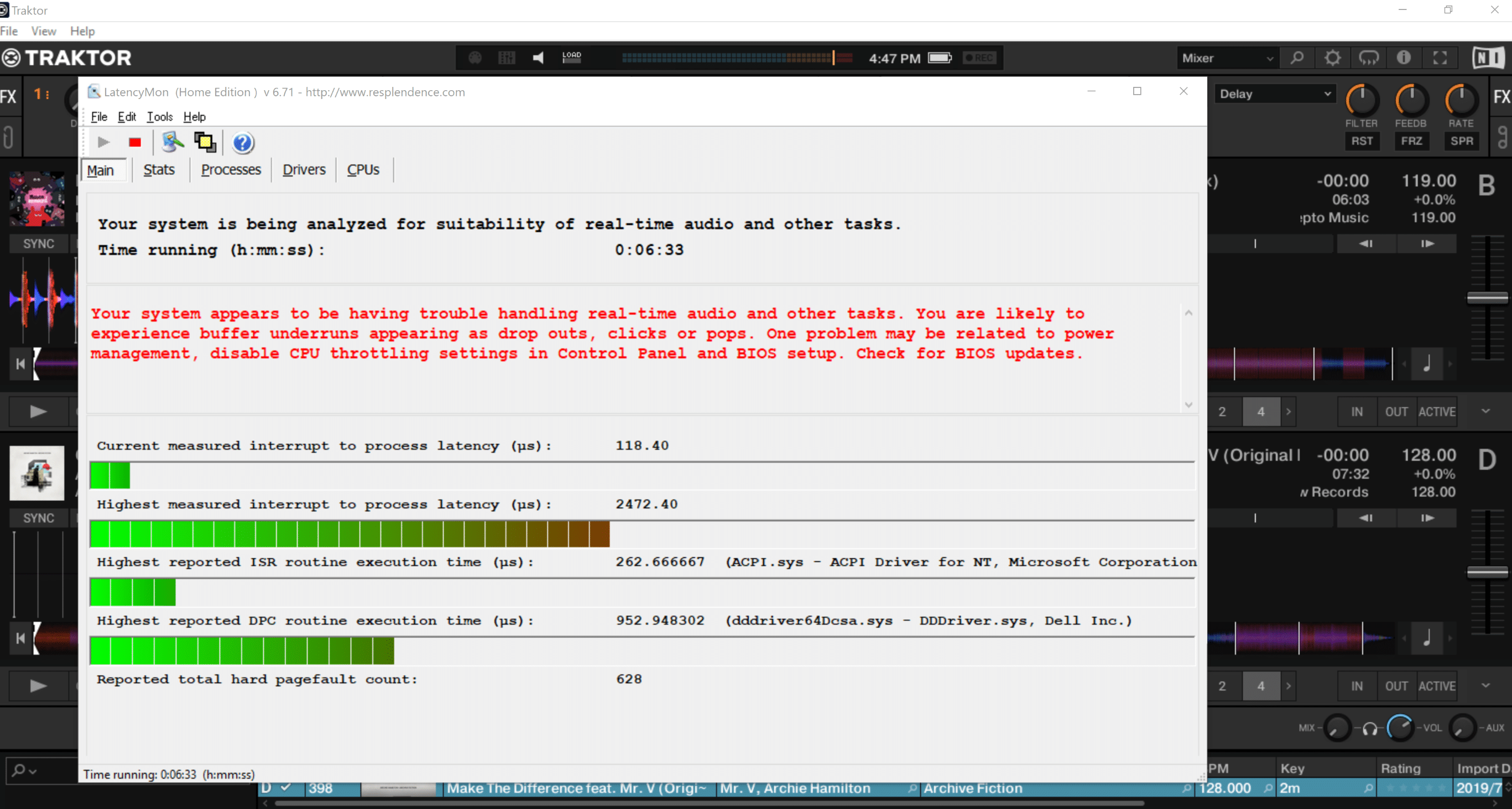Open LatencyMon Tools menu

click(160, 117)
